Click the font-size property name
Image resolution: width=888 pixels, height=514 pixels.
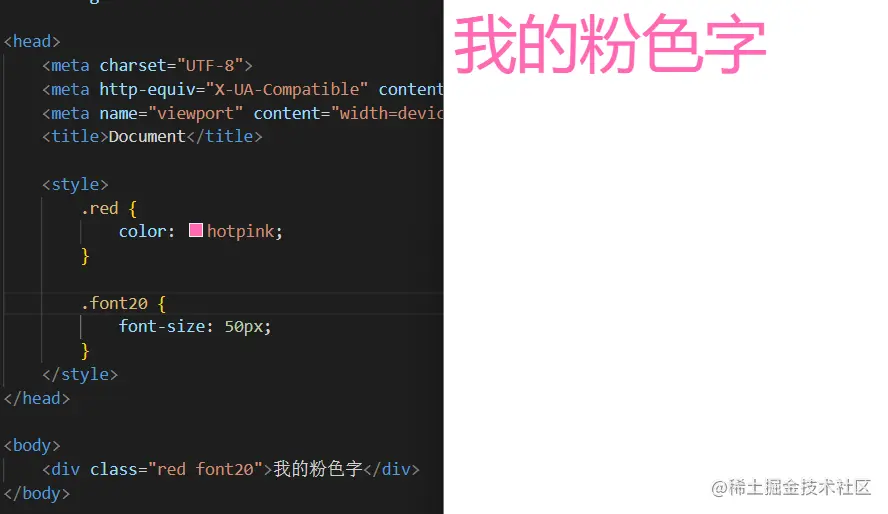pyautogui.click(x=162, y=327)
